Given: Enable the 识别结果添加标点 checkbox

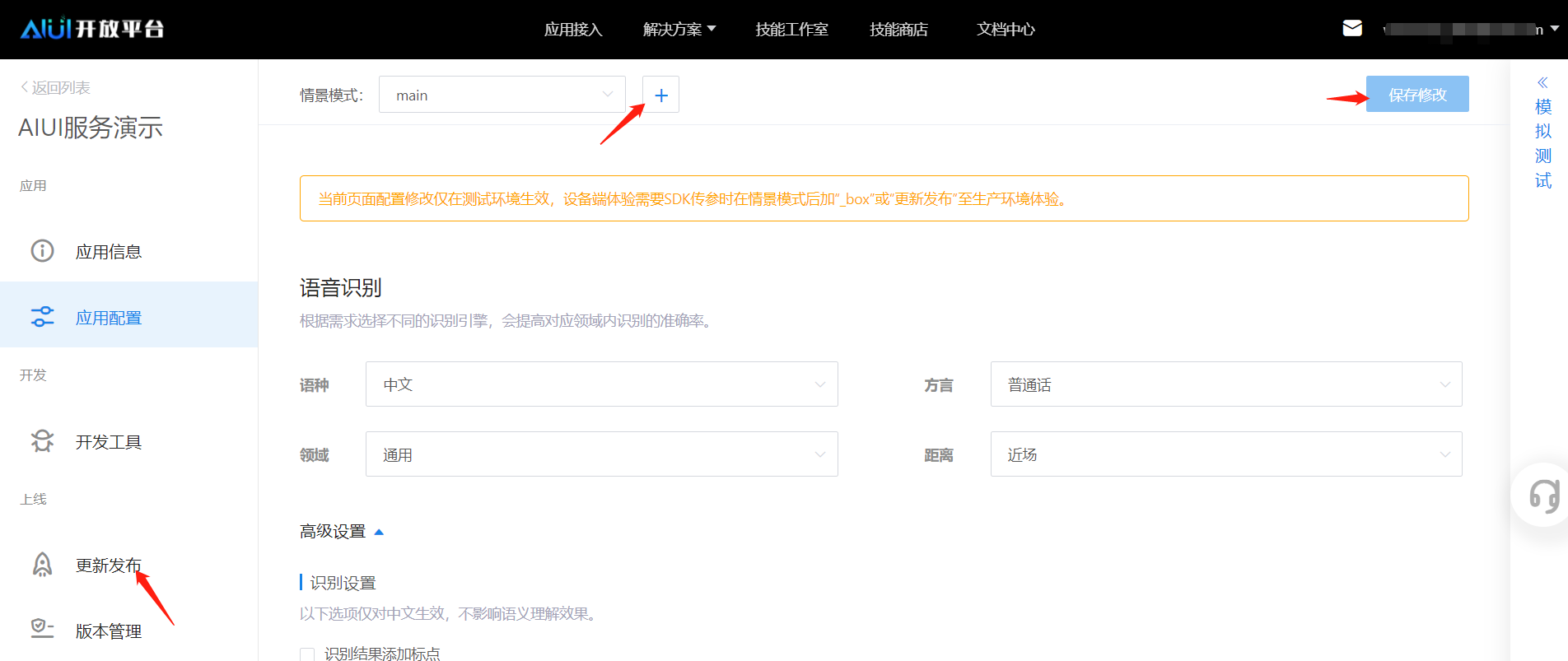Looking at the screenshot, I should 307,654.
